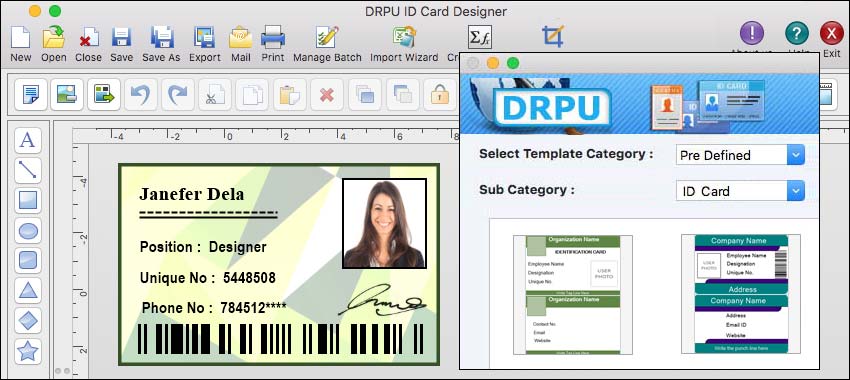
Task: Select the Line drawing tool
Action: tap(28, 170)
